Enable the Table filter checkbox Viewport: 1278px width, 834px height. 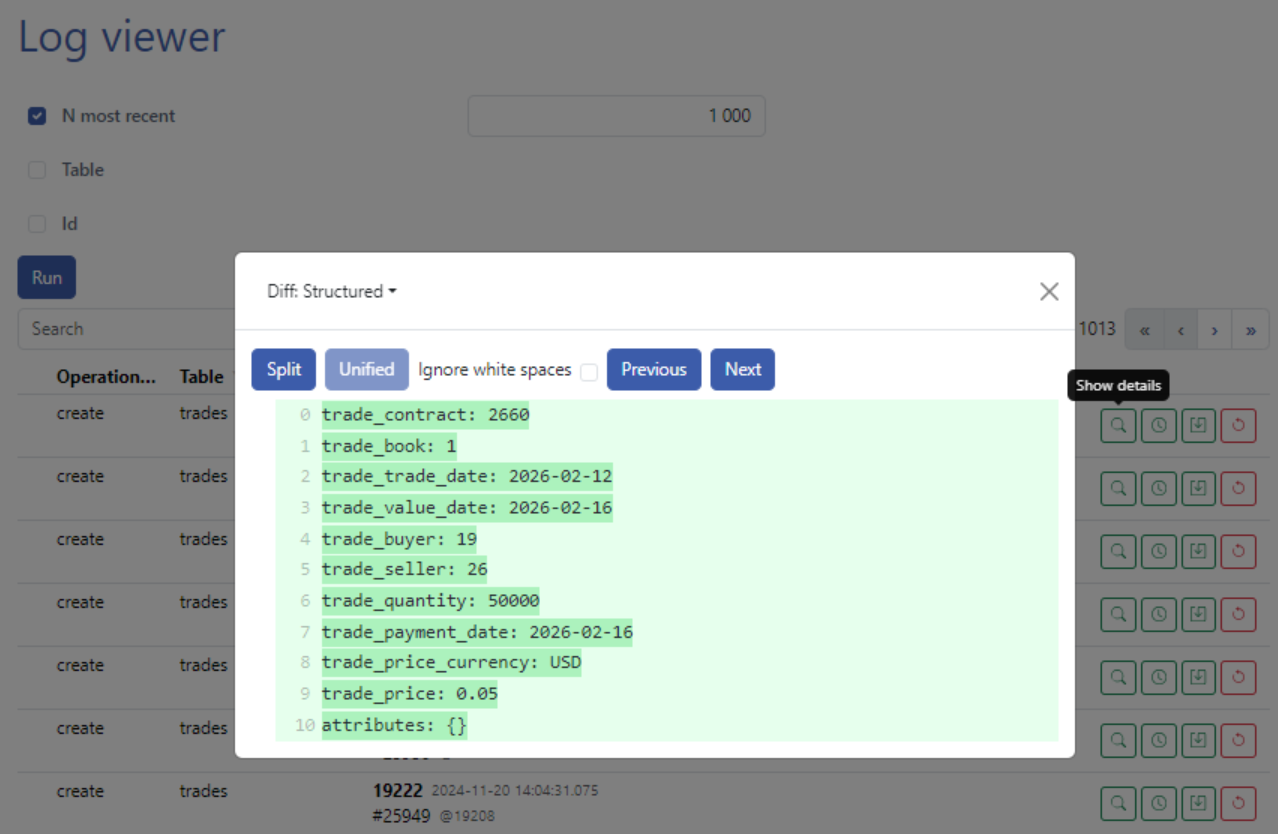point(37,170)
